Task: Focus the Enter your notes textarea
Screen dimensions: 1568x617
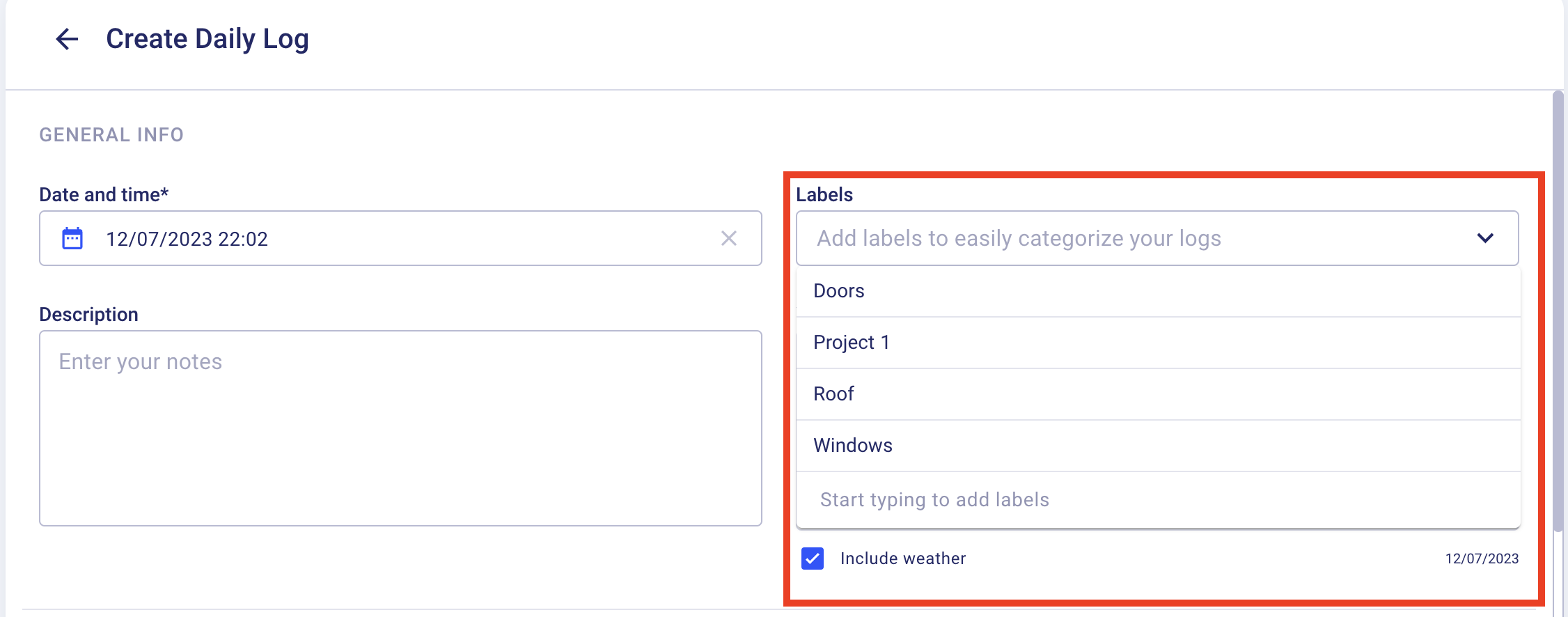Action: [x=400, y=428]
